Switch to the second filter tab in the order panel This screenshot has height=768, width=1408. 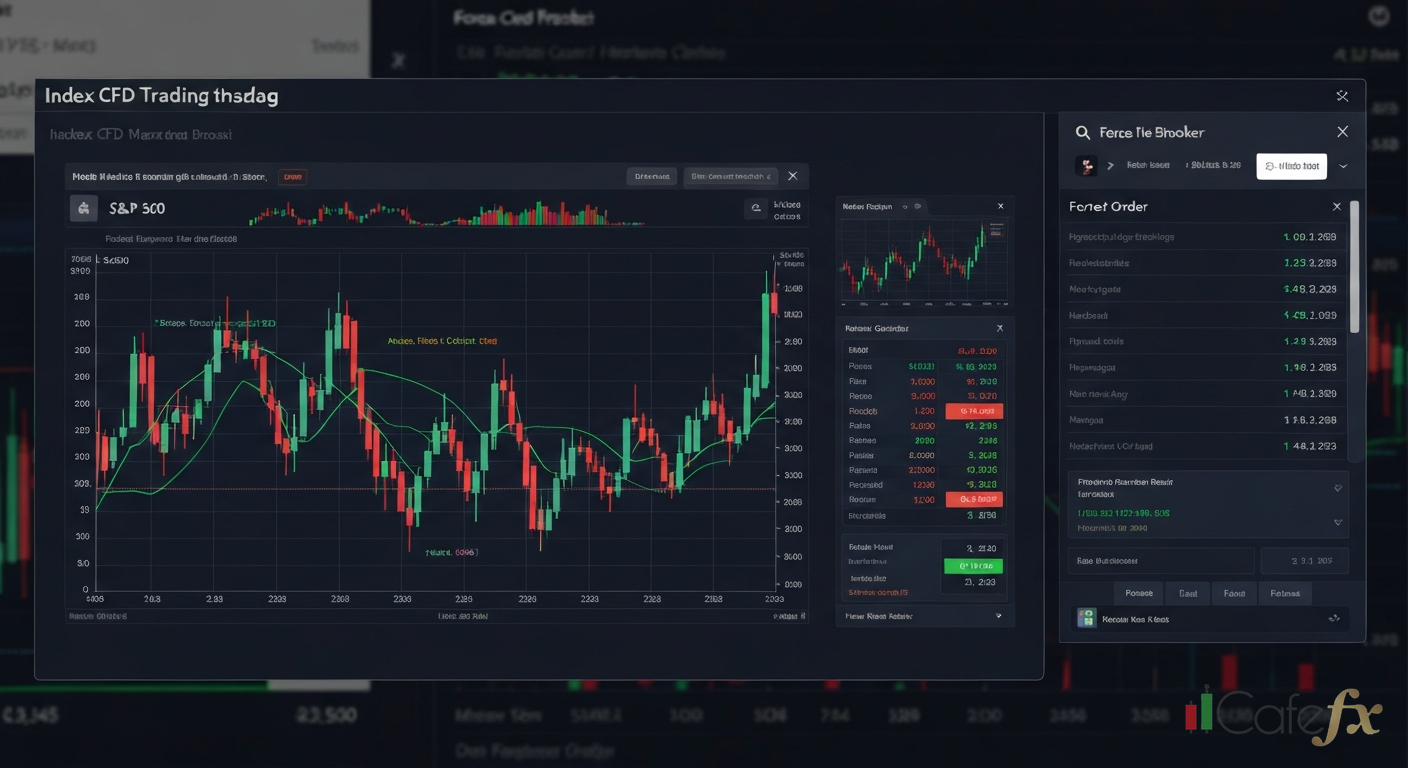pyautogui.click(x=1188, y=593)
